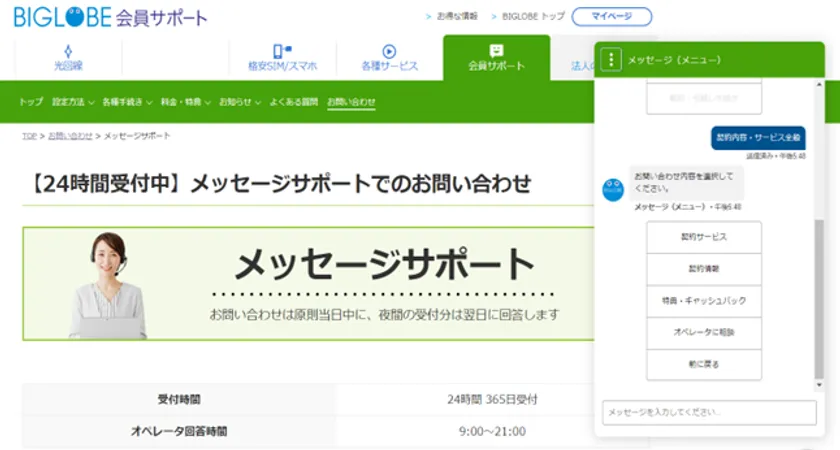The image size is (840, 450).
Task: Click the chat message input field
Action: 706,412
